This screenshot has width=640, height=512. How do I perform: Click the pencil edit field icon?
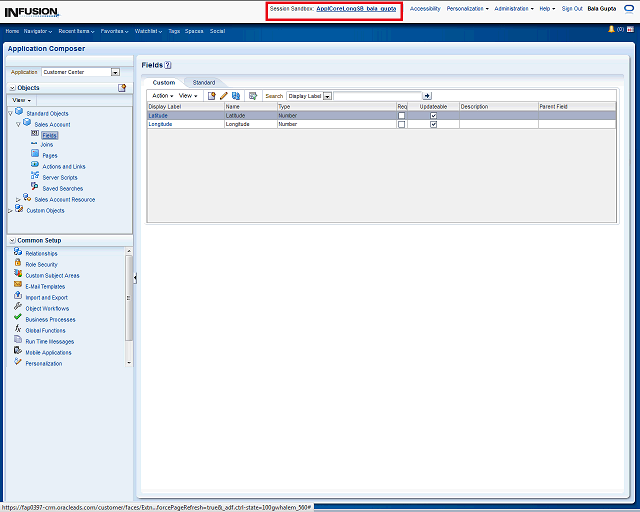(224, 96)
